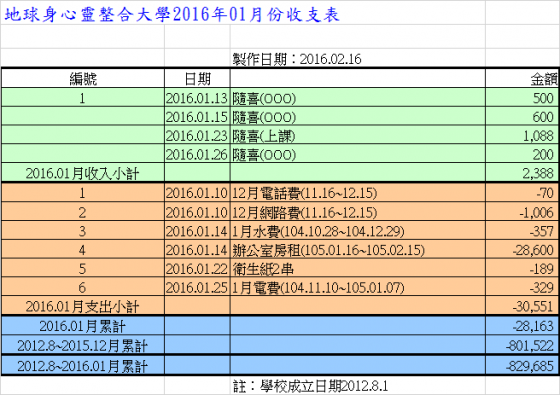Click expense amount -357
The height and width of the screenshot is (395, 560).
[522, 231]
